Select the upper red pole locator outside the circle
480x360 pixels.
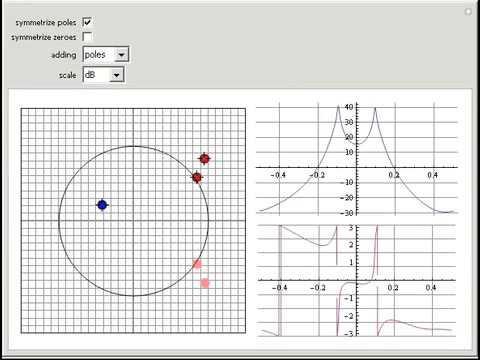[204, 159]
